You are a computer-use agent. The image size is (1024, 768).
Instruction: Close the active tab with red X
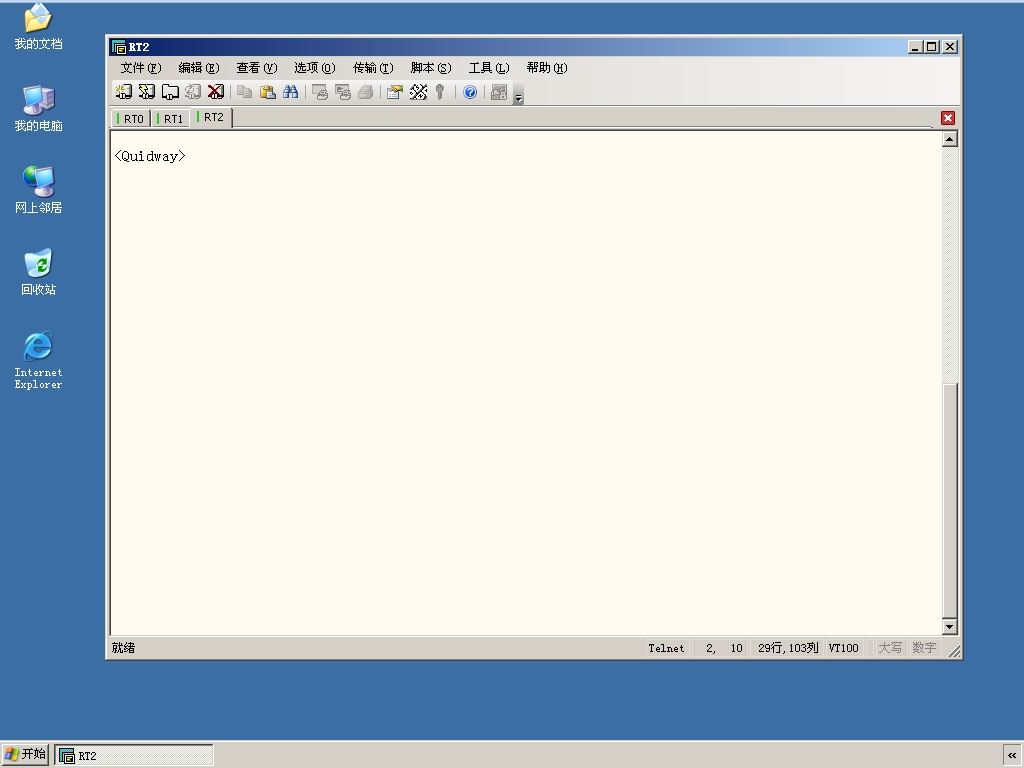click(x=948, y=118)
